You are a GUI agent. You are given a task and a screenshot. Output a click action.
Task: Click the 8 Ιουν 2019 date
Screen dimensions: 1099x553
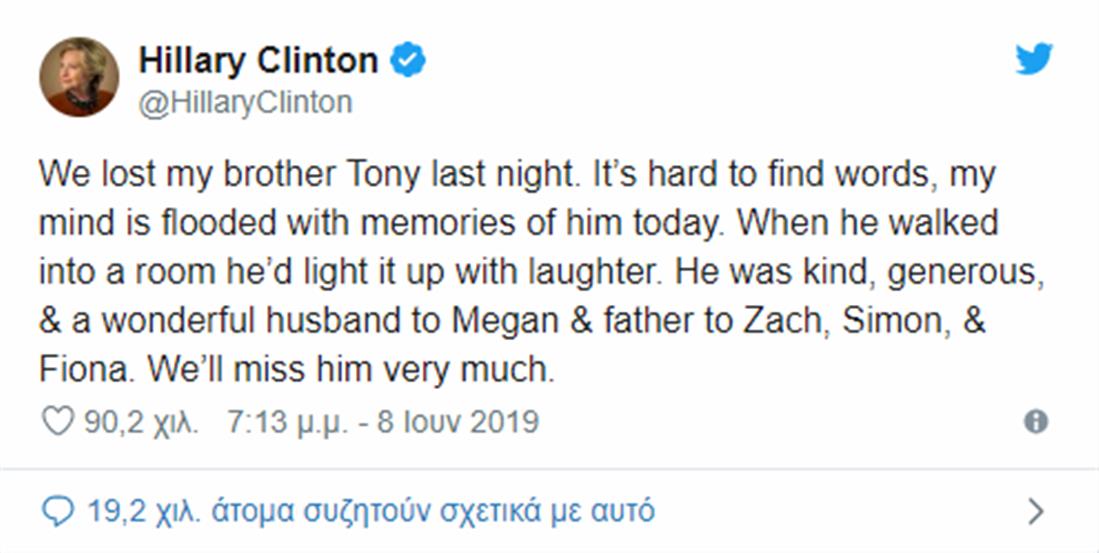(457, 422)
